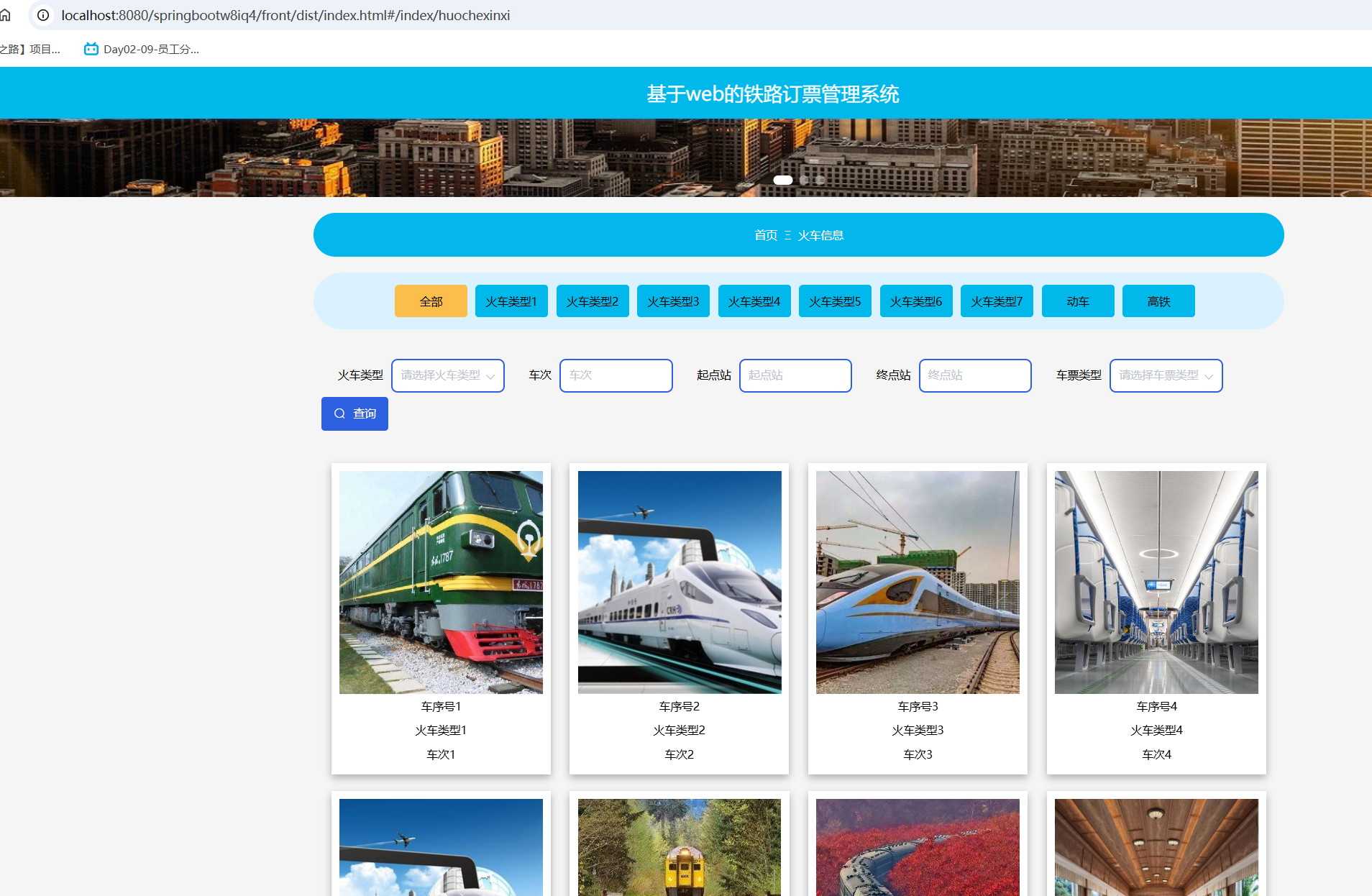The width and height of the screenshot is (1372, 896).
Task: Open the 车票类型 dropdown
Action: coord(1166,375)
